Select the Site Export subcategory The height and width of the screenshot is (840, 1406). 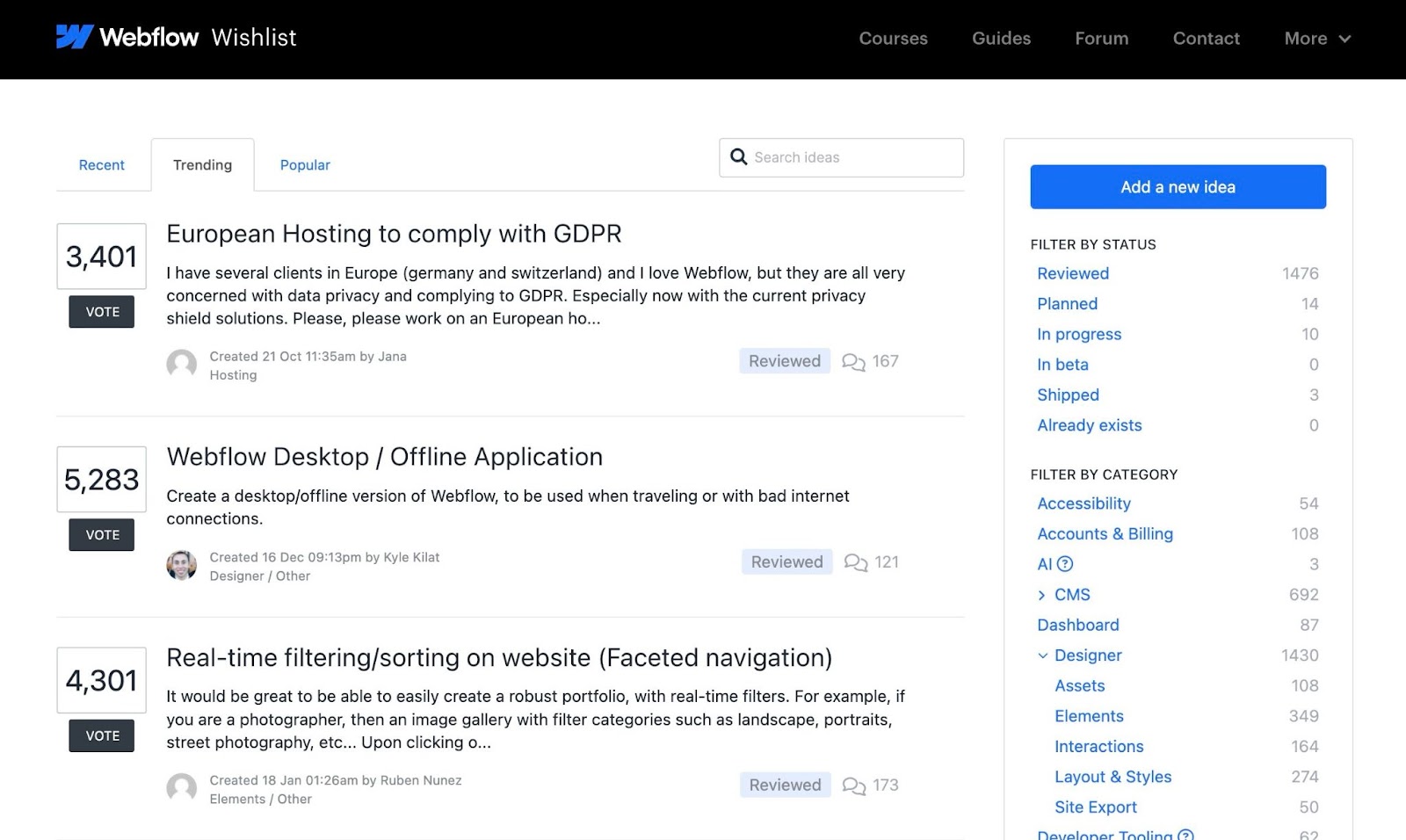click(1096, 807)
